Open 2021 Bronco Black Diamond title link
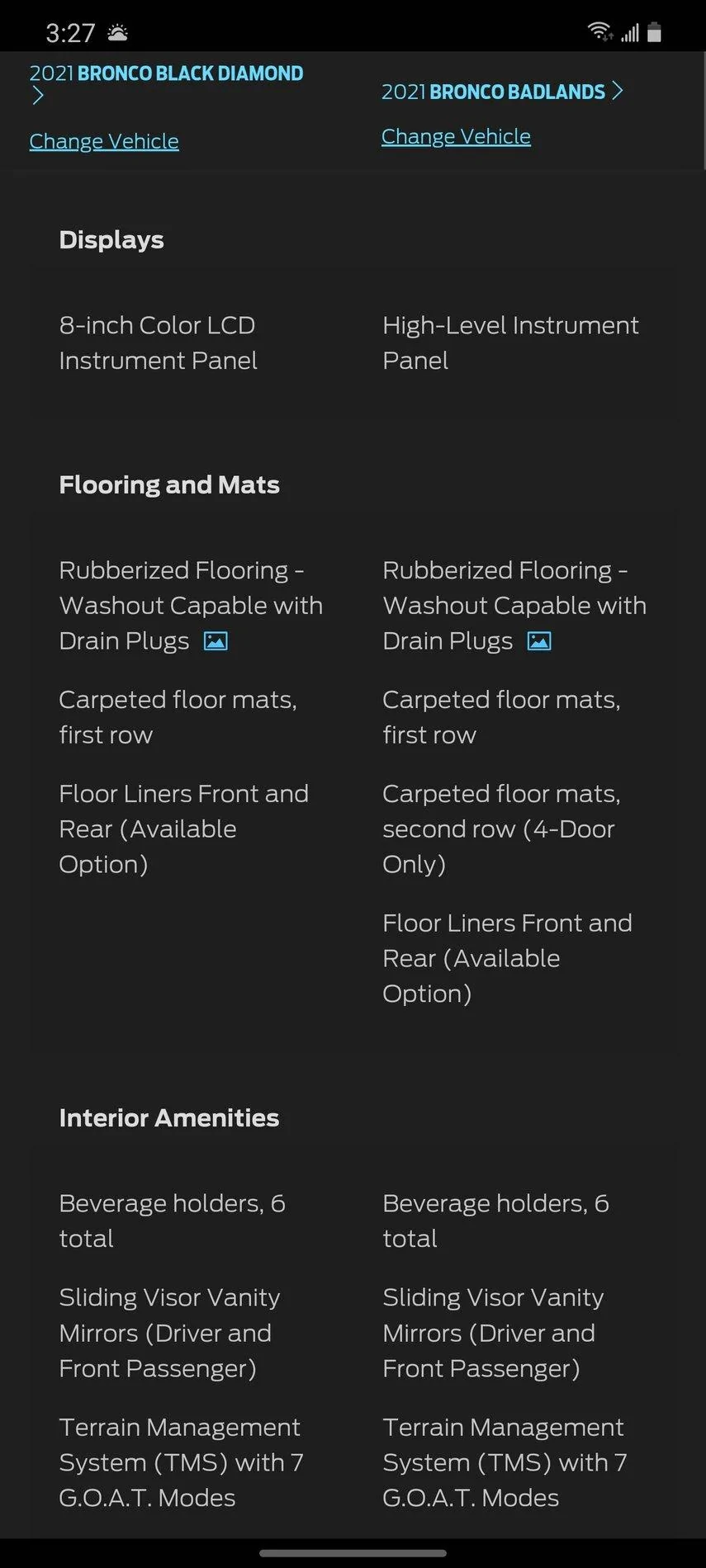 coord(166,73)
